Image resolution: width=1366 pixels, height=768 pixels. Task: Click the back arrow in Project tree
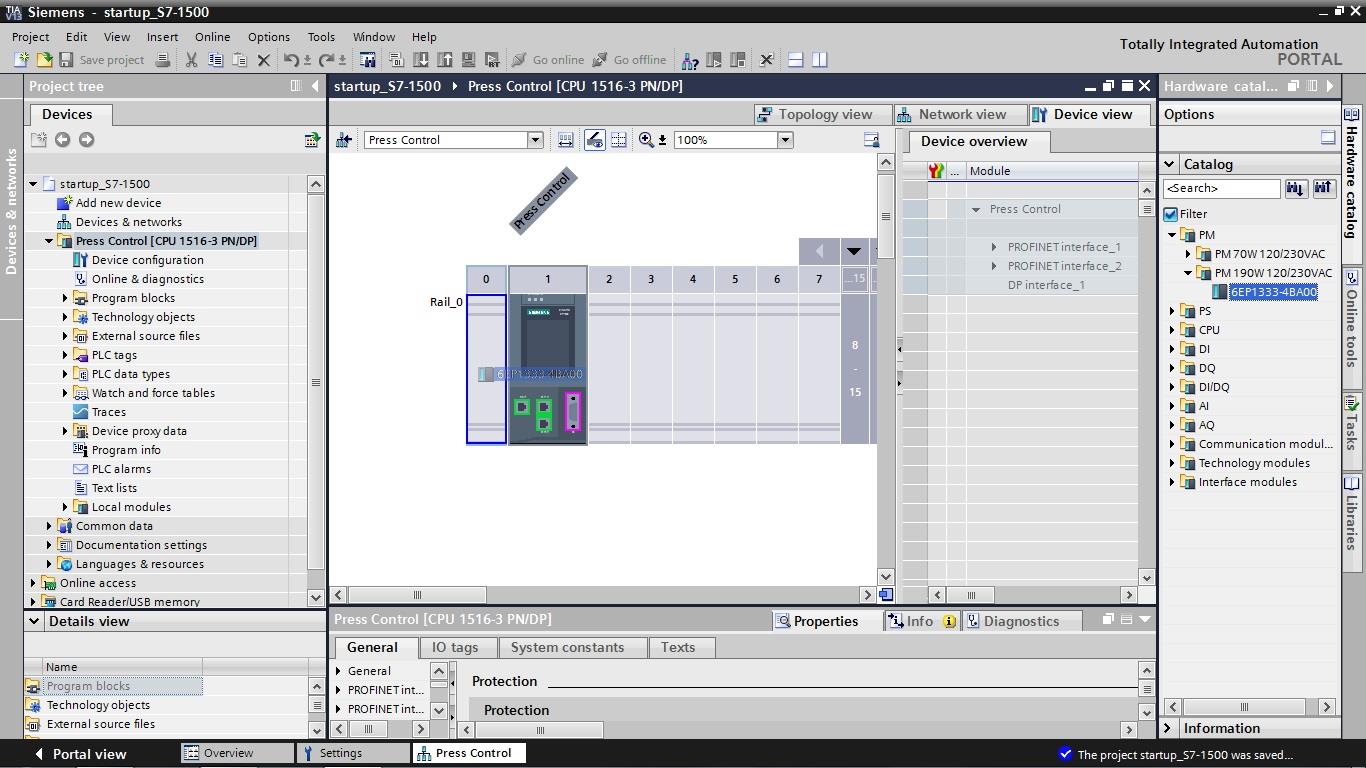(x=62, y=140)
